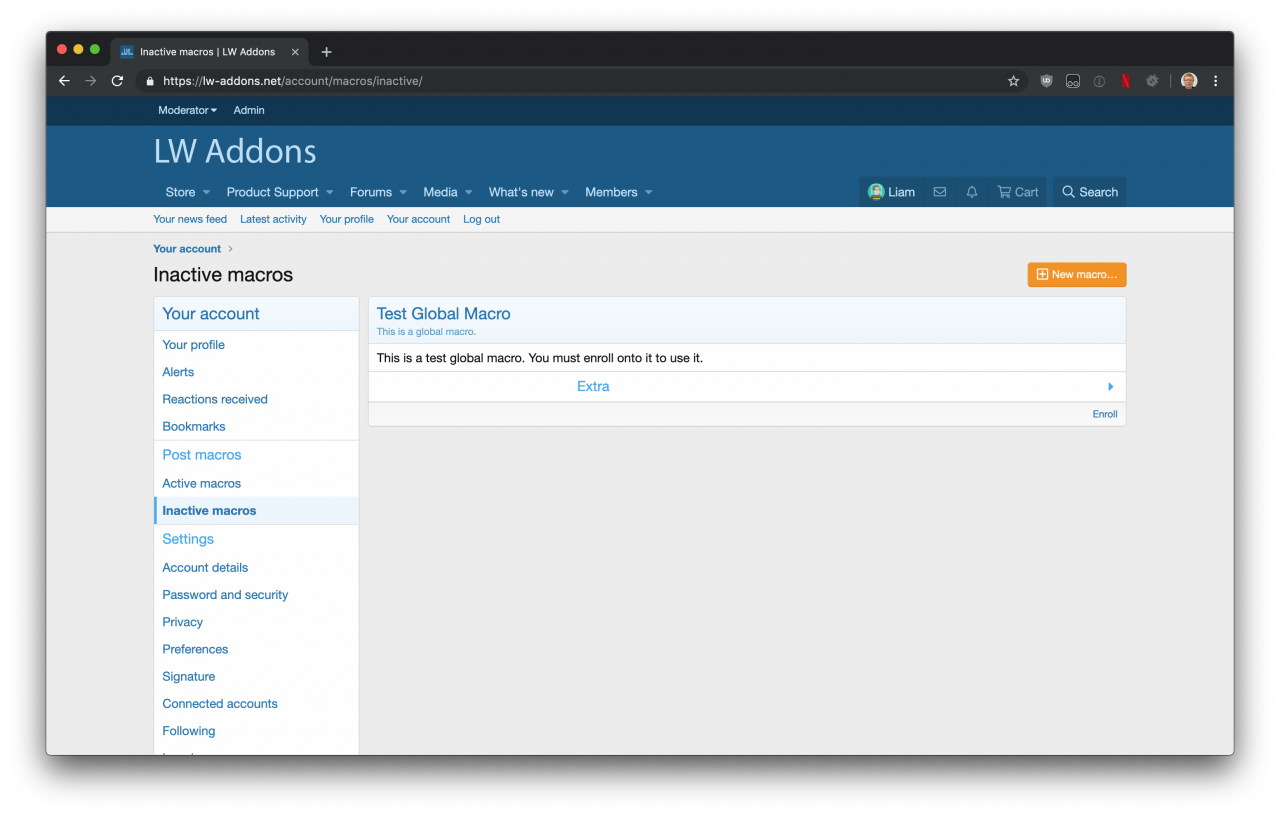The image size is (1280, 816).
Task: Open the Forums navigation menu
Action: [370, 192]
